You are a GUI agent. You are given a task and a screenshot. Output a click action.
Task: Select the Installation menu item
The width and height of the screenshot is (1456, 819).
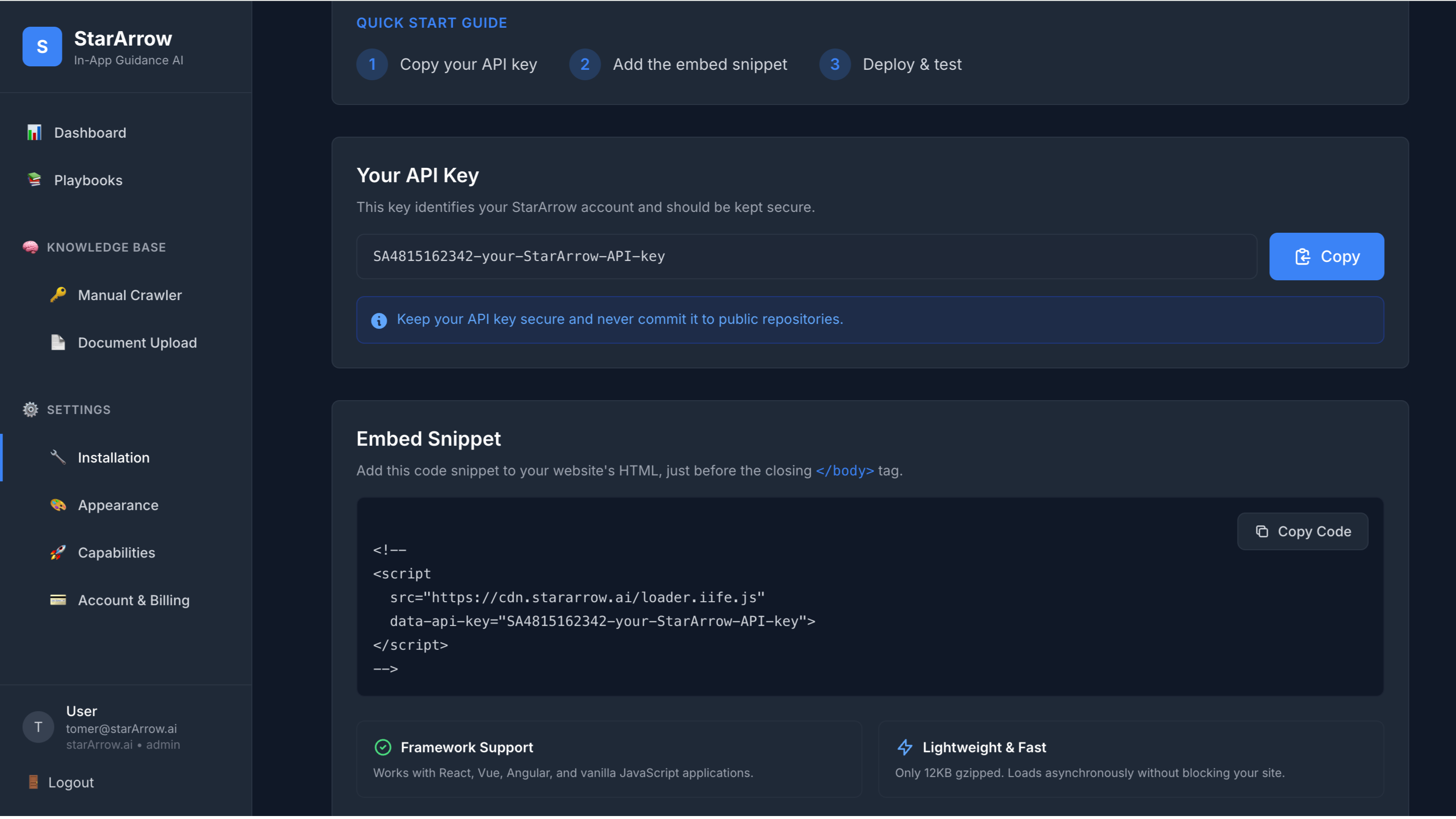pos(113,457)
